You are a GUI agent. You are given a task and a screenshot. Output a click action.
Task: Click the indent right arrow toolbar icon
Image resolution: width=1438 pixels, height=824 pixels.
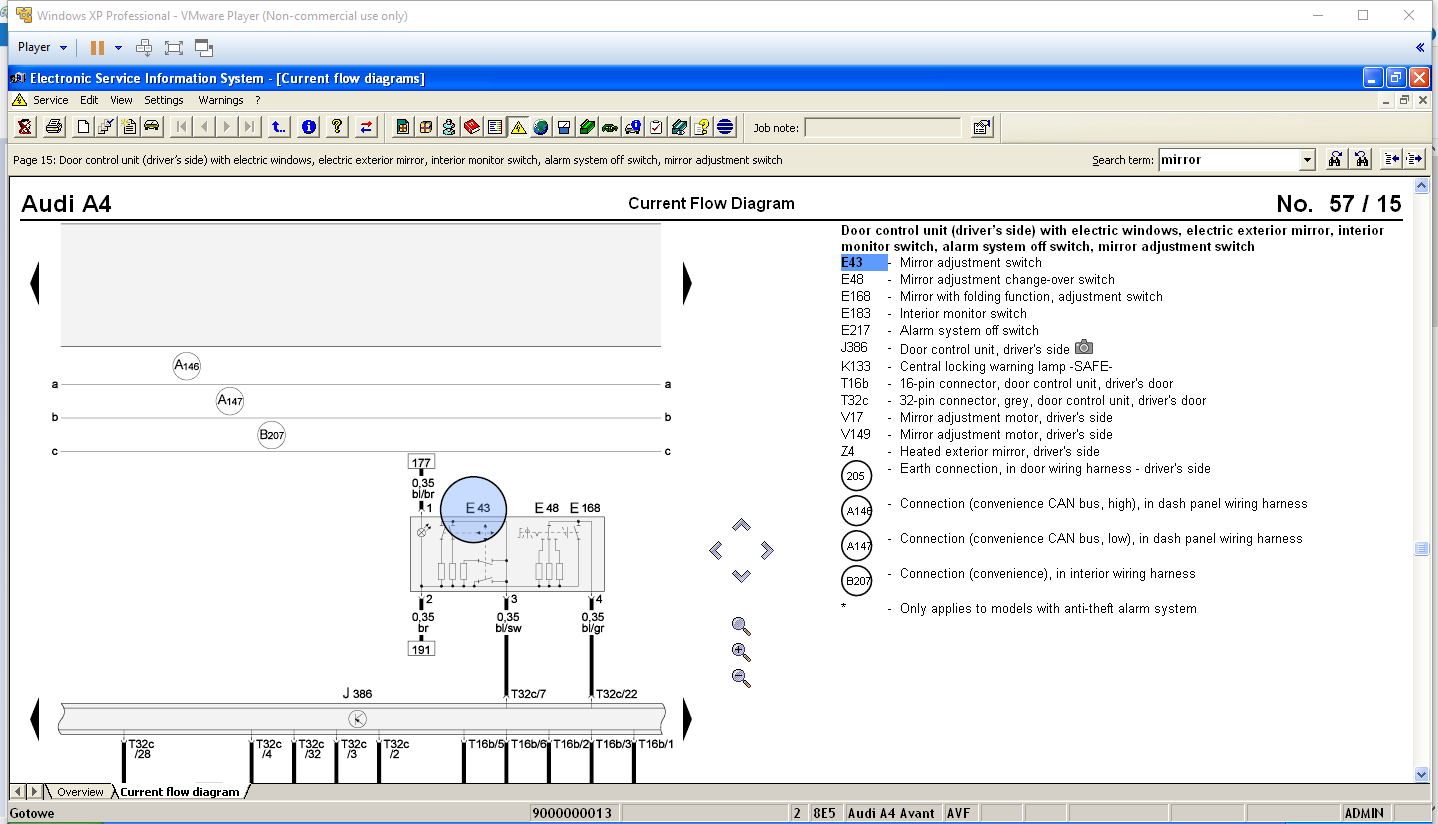coord(1414,159)
